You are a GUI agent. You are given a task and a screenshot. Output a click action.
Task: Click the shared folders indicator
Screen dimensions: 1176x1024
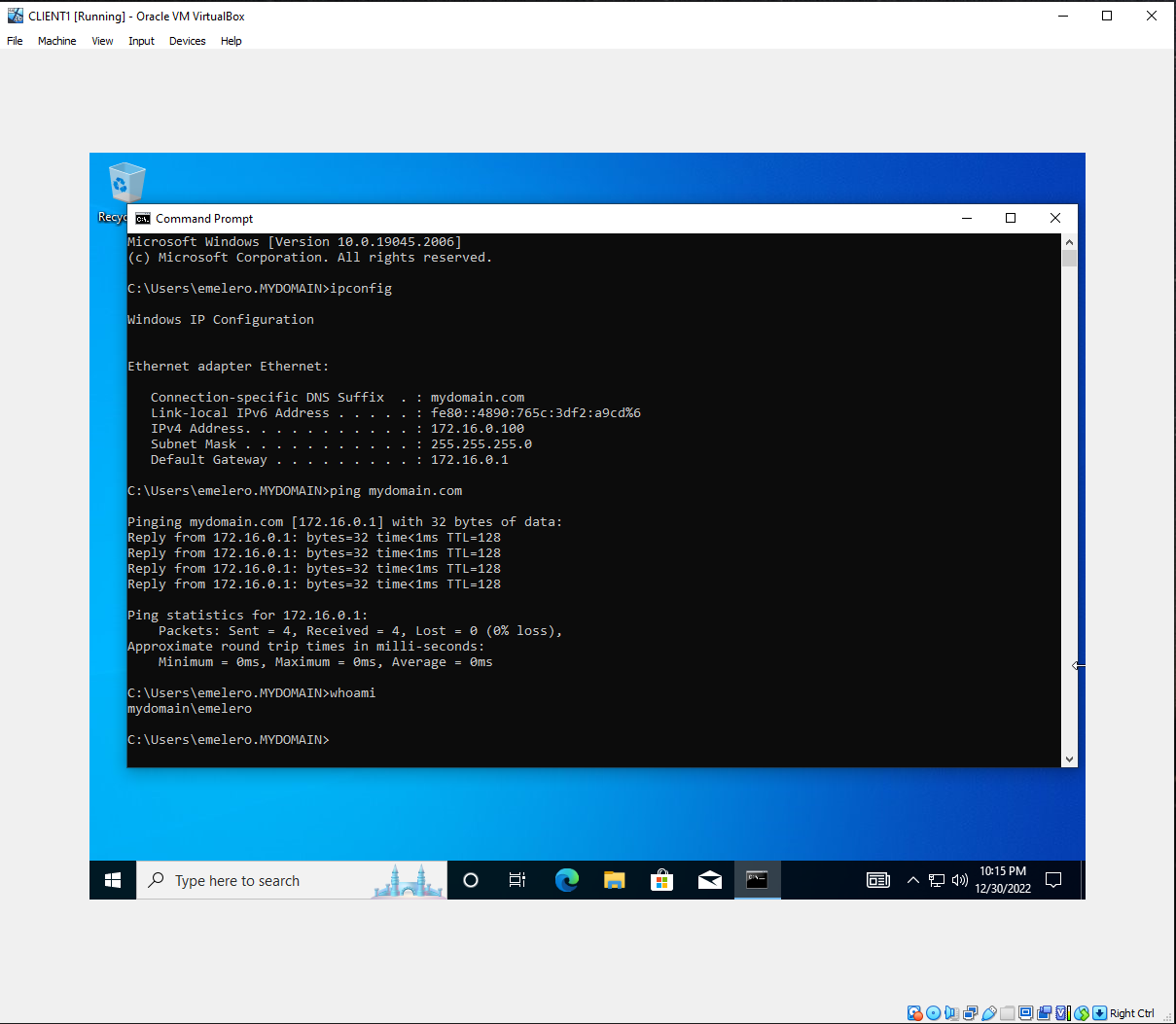click(x=1008, y=1013)
